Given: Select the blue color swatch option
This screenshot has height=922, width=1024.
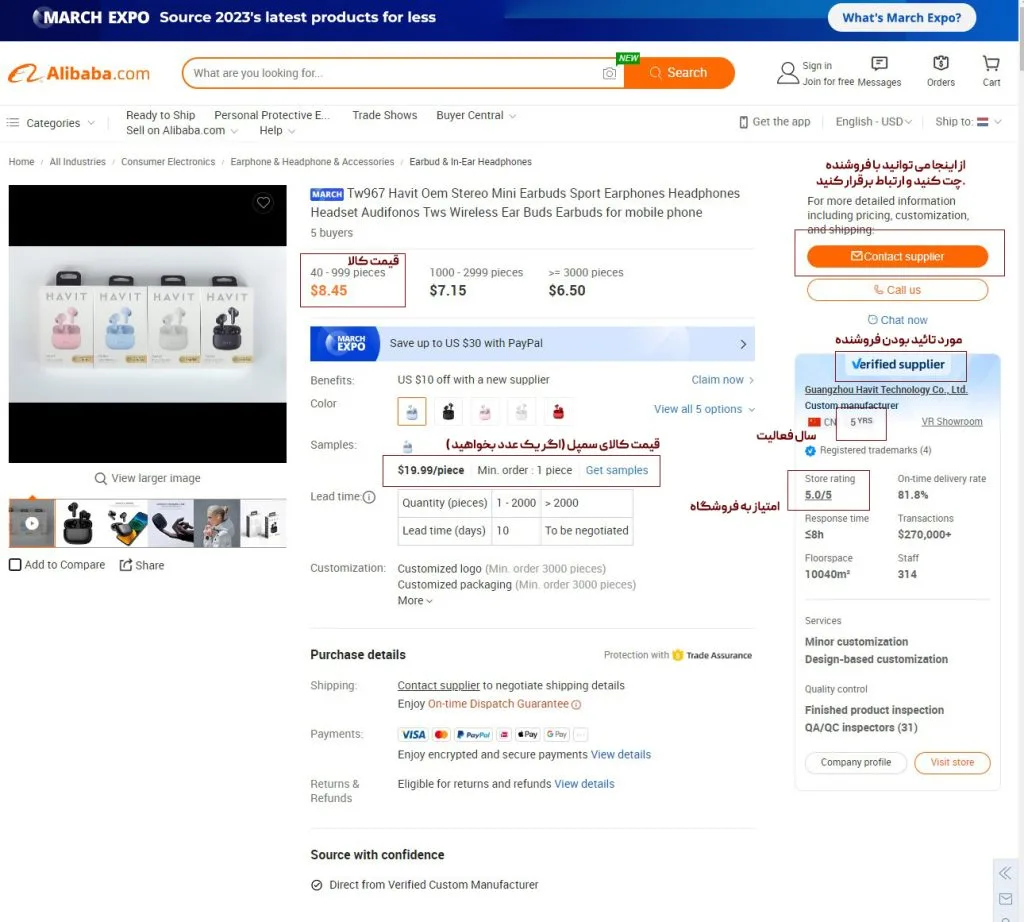Looking at the screenshot, I should click(411, 411).
